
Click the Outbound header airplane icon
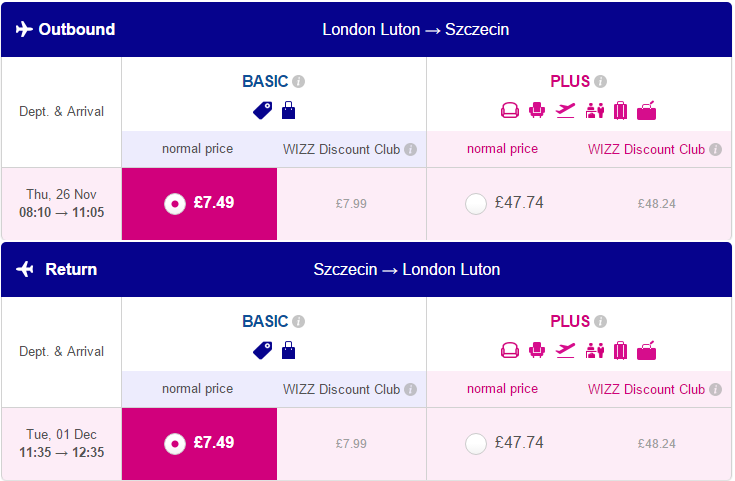(24, 29)
